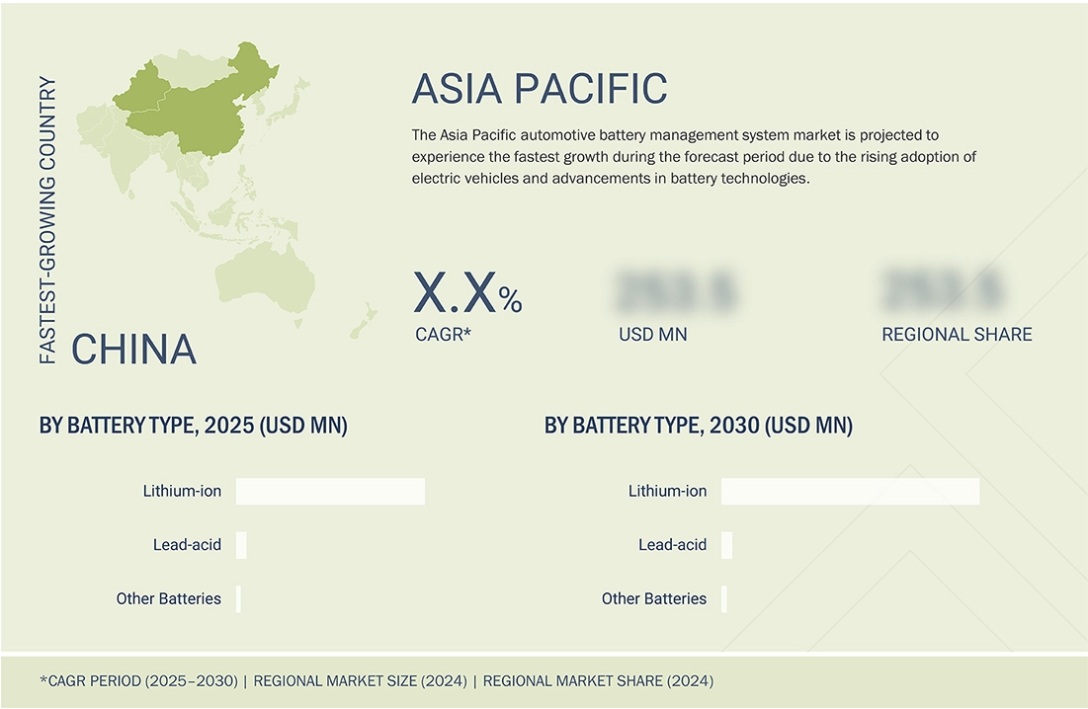Click the 2025 Lithium-ion bar
Viewport: 1088px width, 709px height.
tap(330, 491)
